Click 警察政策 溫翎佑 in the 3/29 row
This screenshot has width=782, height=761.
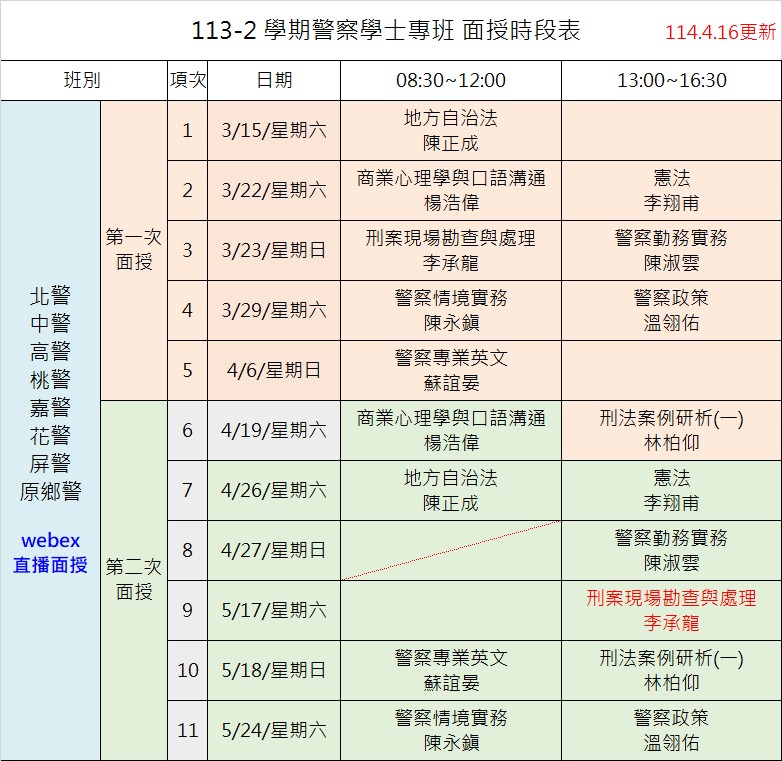point(672,311)
